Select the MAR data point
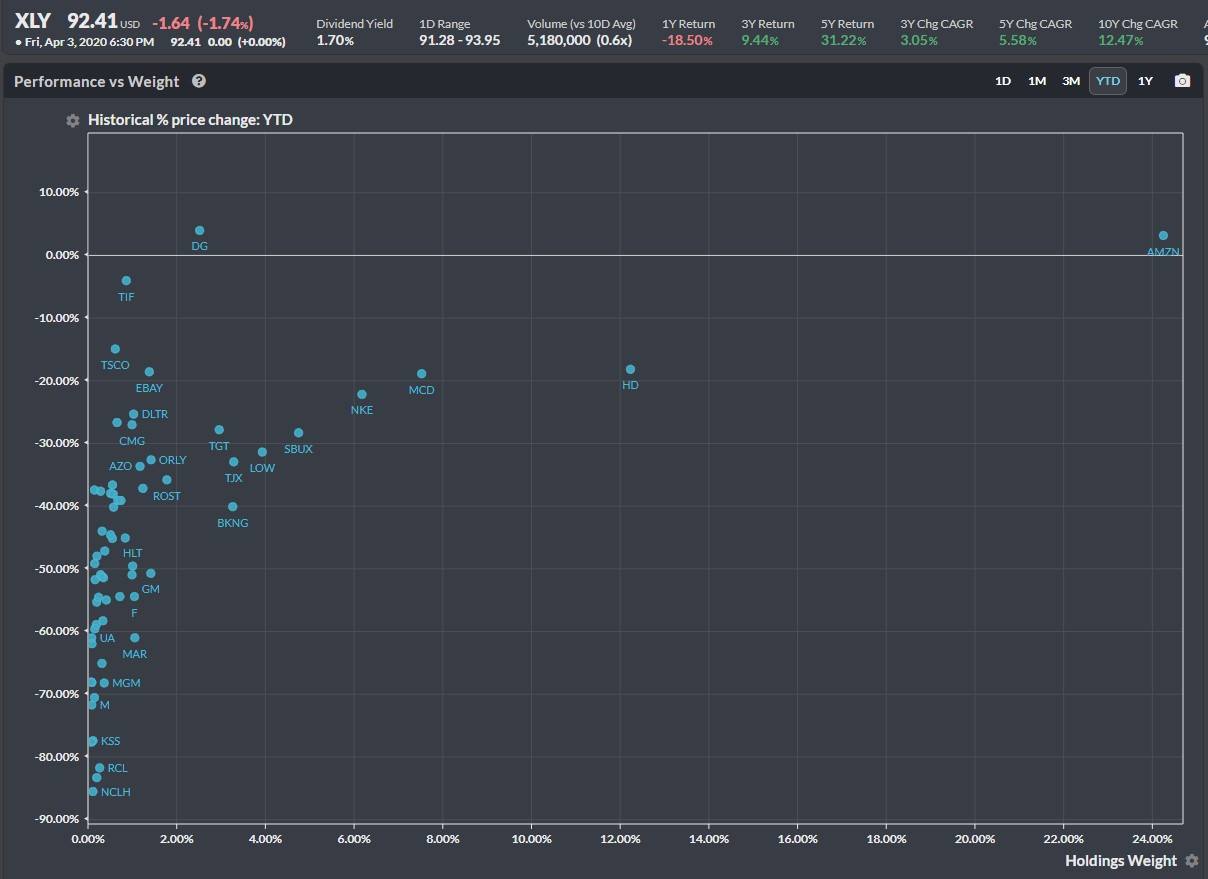 pyautogui.click(x=135, y=638)
